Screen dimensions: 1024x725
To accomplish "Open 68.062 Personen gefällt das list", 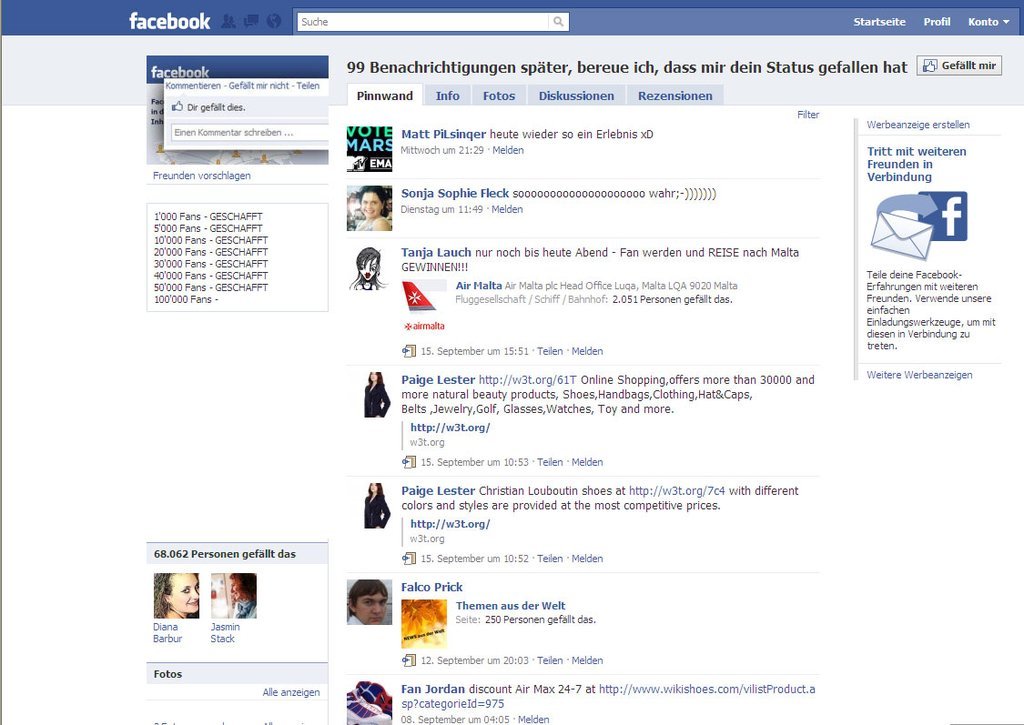I will 225,554.
